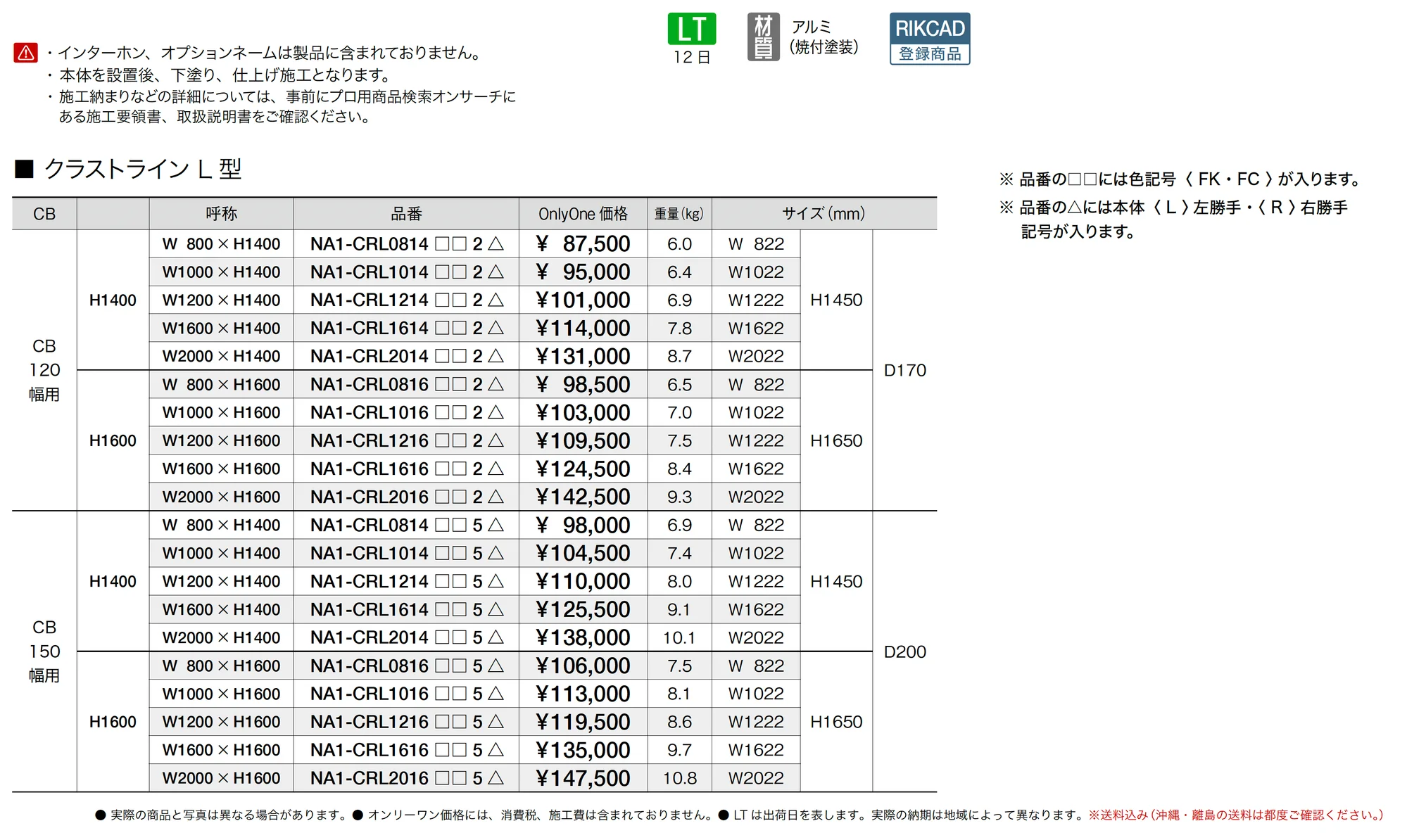Click price ¥147,500
Viewport: 1407px width, 840px height.
[583, 779]
